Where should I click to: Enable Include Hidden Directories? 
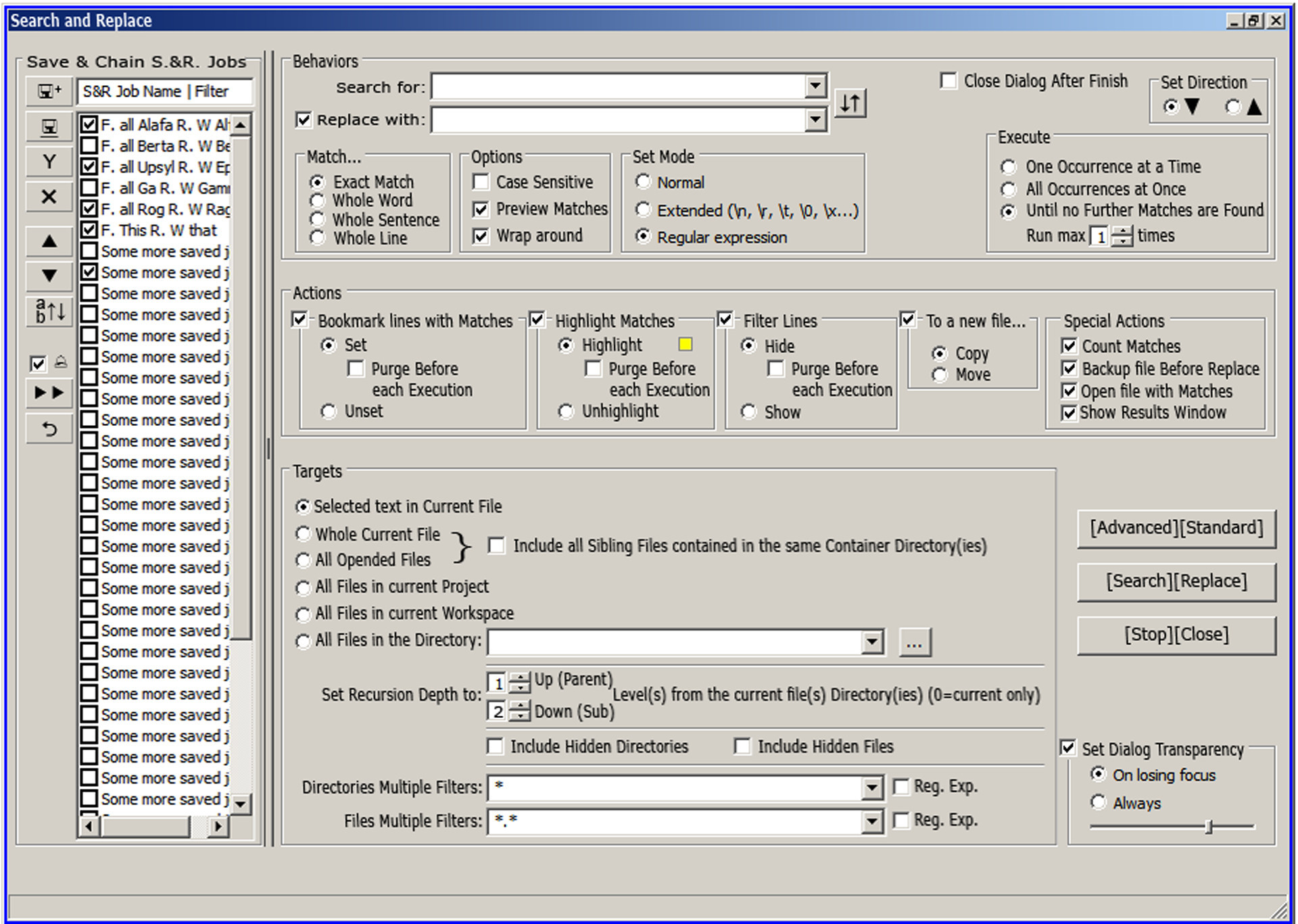[496, 747]
